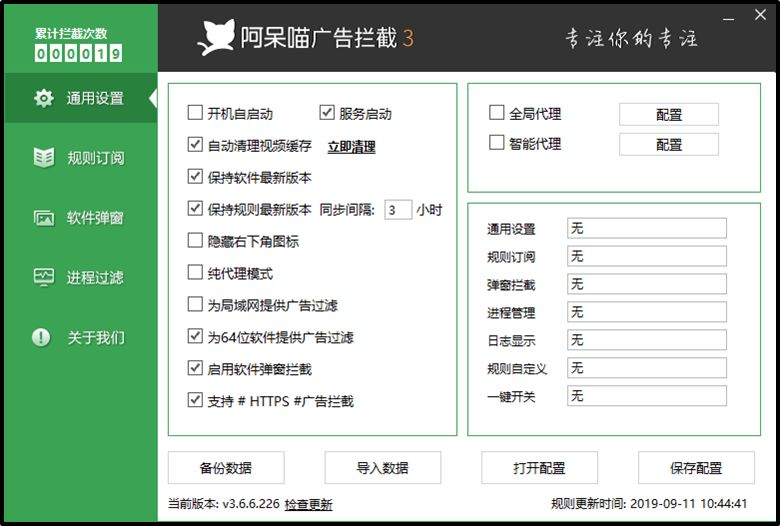Click the 打开配置 button

coord(539,467)
